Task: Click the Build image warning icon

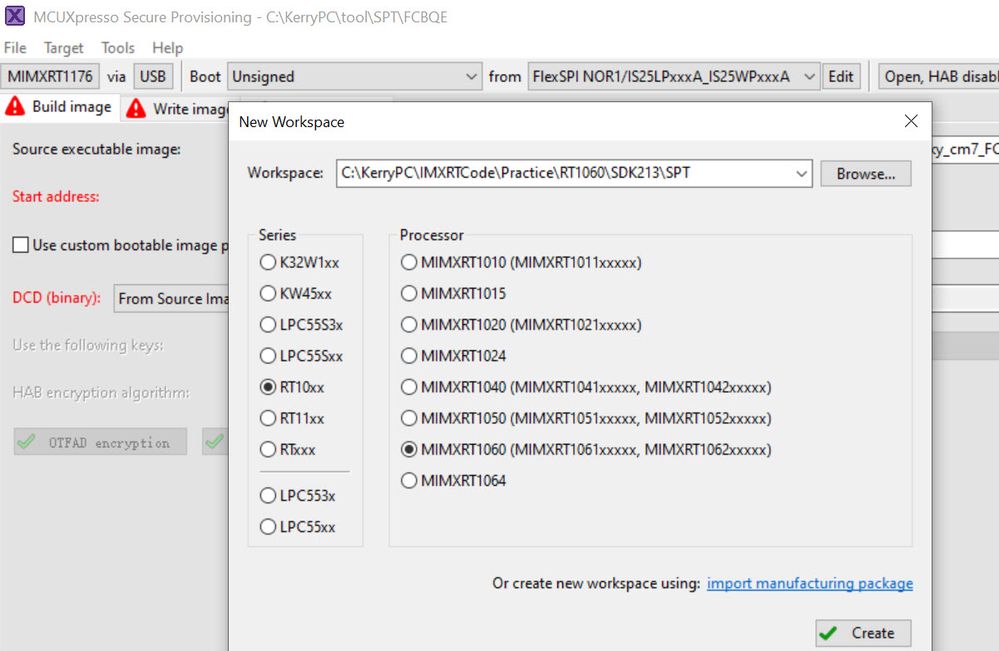Action: (15, 107)
